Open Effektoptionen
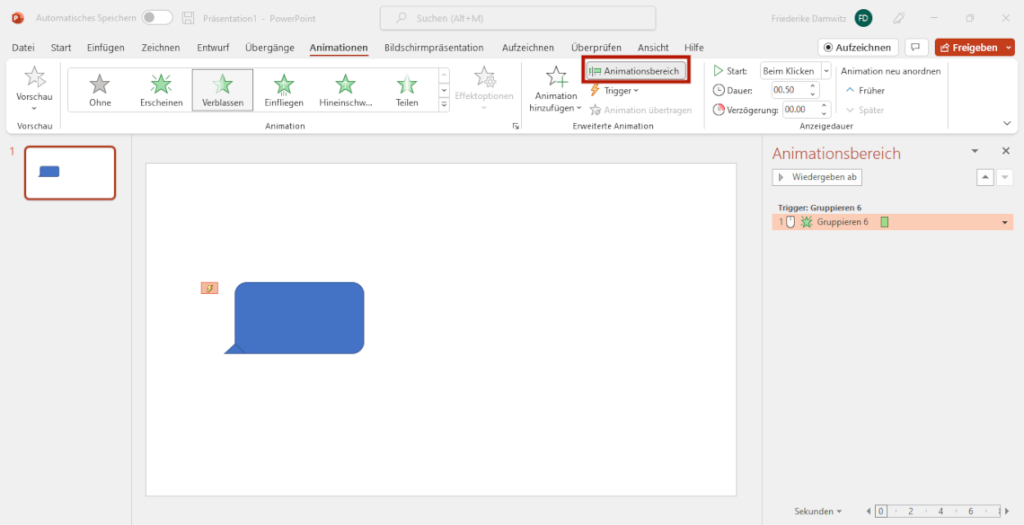The width and height of the screenshot is (1024, 525). click(x=484, y=88)
